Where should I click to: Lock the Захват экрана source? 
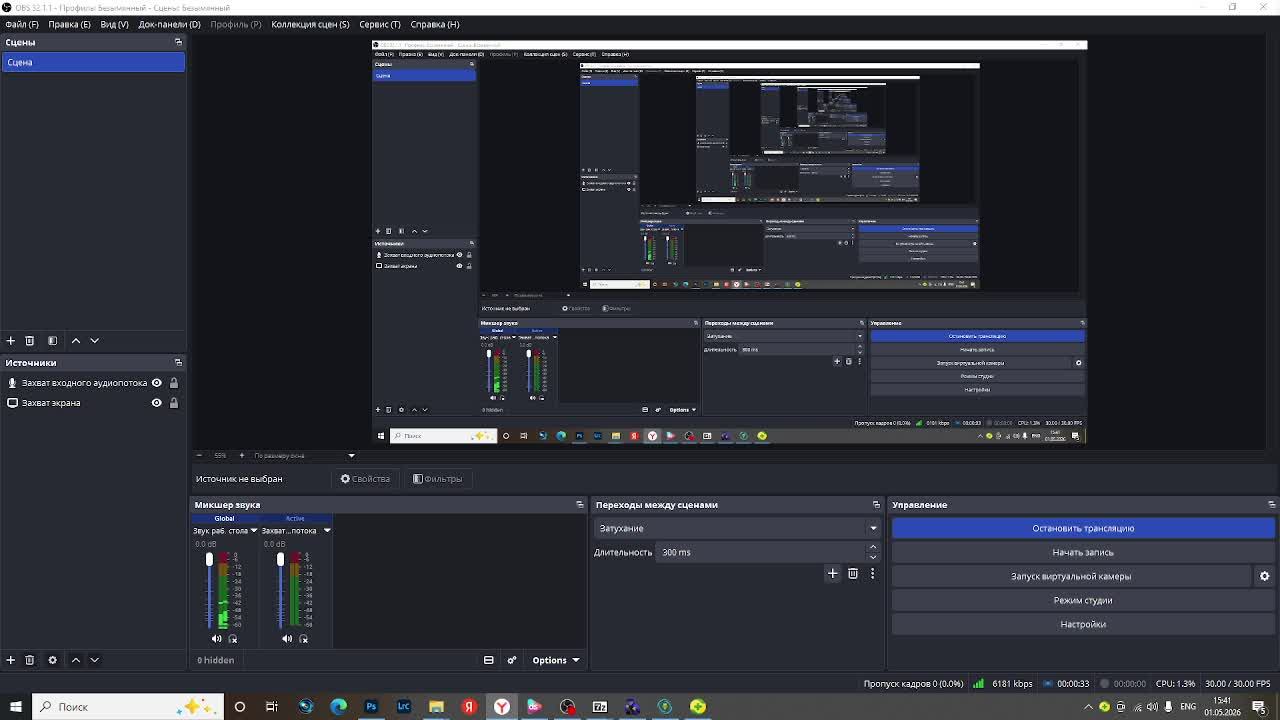(173, 403)
